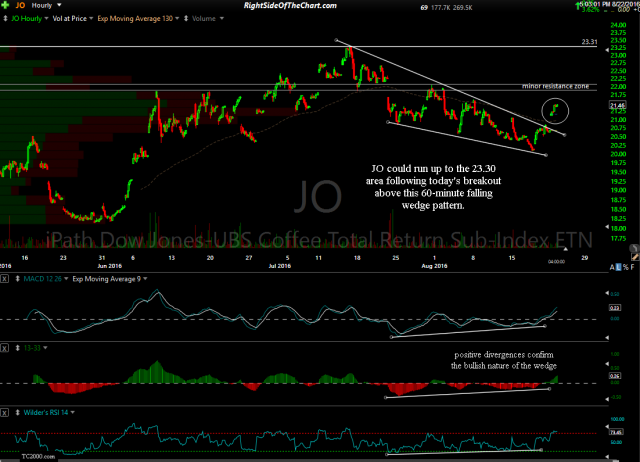Screen dimensions: 640x462
Task: Open the JO Hourly plot dropdown
Action: point(46,18)
